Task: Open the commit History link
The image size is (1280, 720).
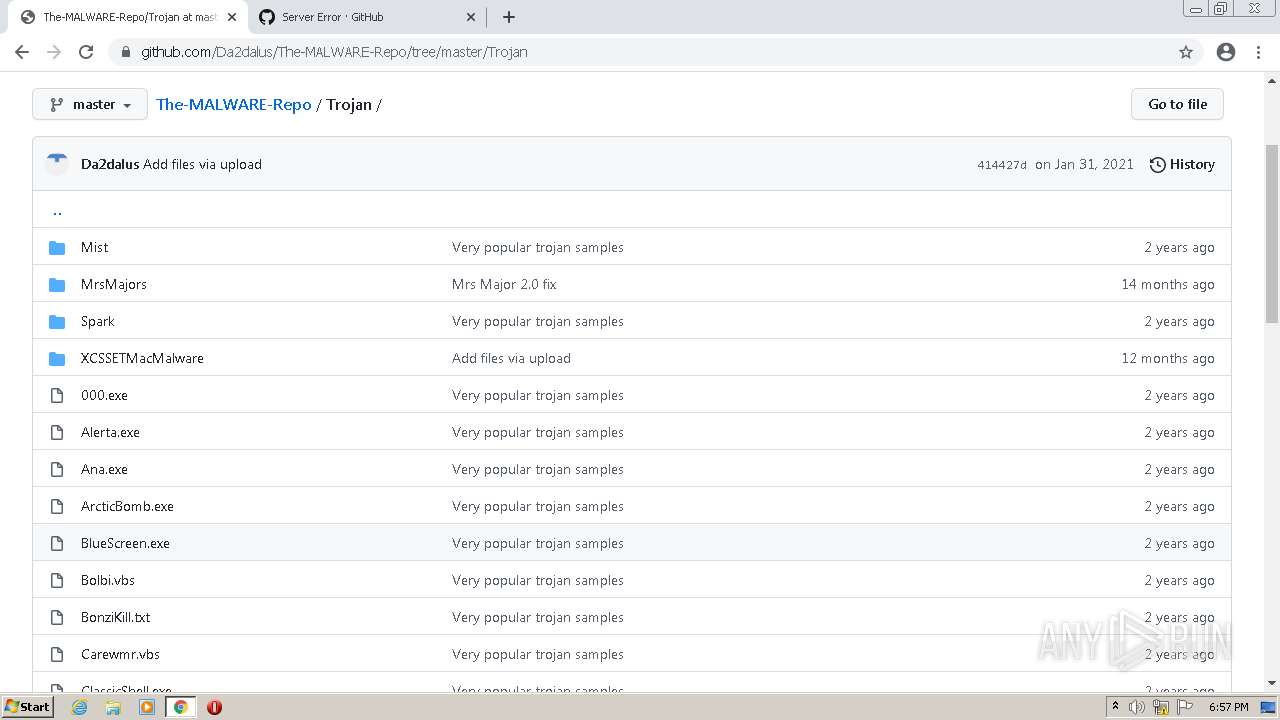Action: pos(1182,164)
